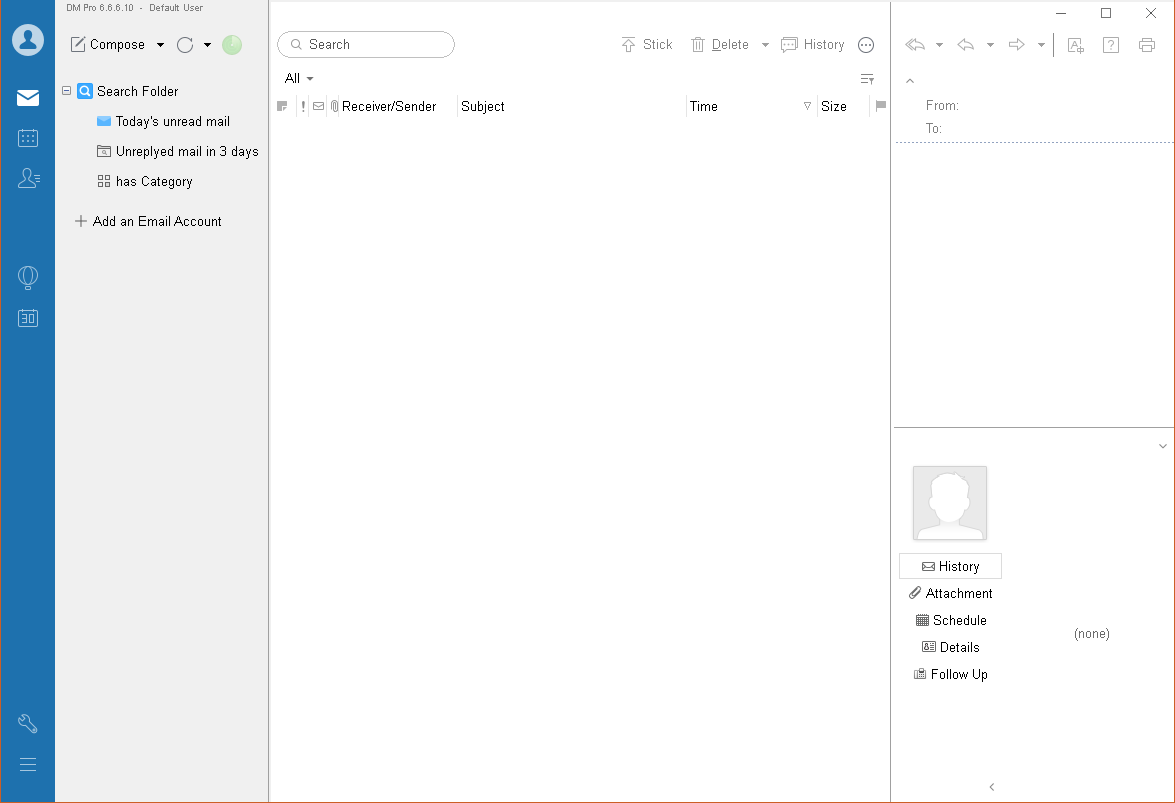Click the Delete button
This screenshot has height=803, width=1175.
tap(719, 45)
